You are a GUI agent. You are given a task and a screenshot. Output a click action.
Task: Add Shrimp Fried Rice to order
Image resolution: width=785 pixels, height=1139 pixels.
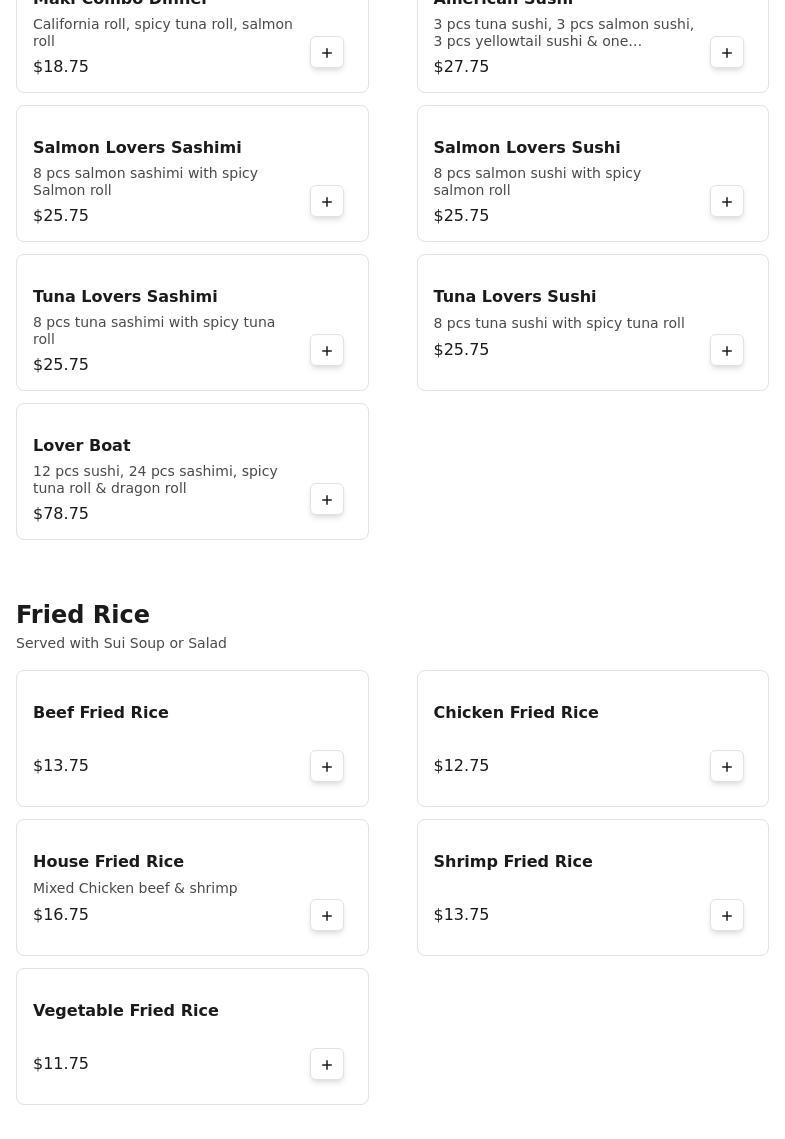[x=727, y=916]
